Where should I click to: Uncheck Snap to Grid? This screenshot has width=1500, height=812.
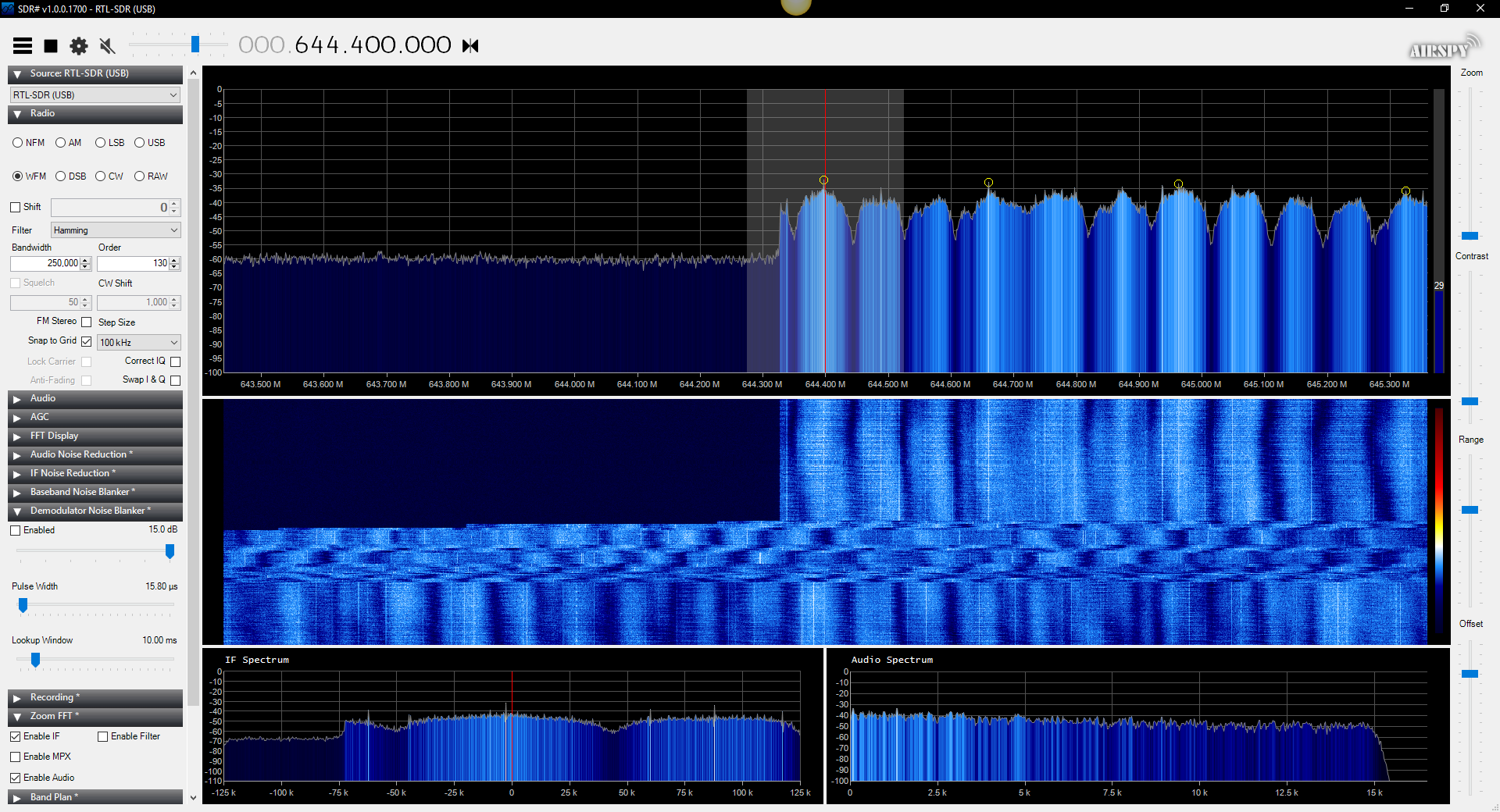click(x=86, y=341)
